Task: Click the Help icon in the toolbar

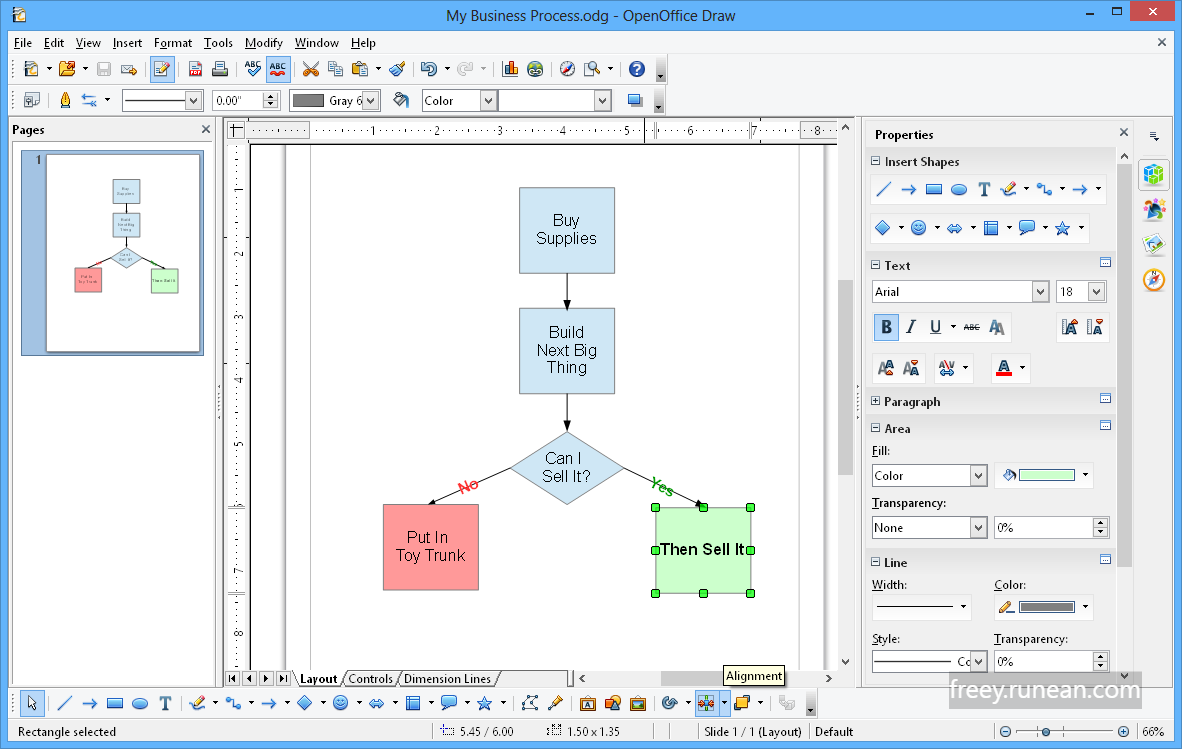Action: [639, 69]
